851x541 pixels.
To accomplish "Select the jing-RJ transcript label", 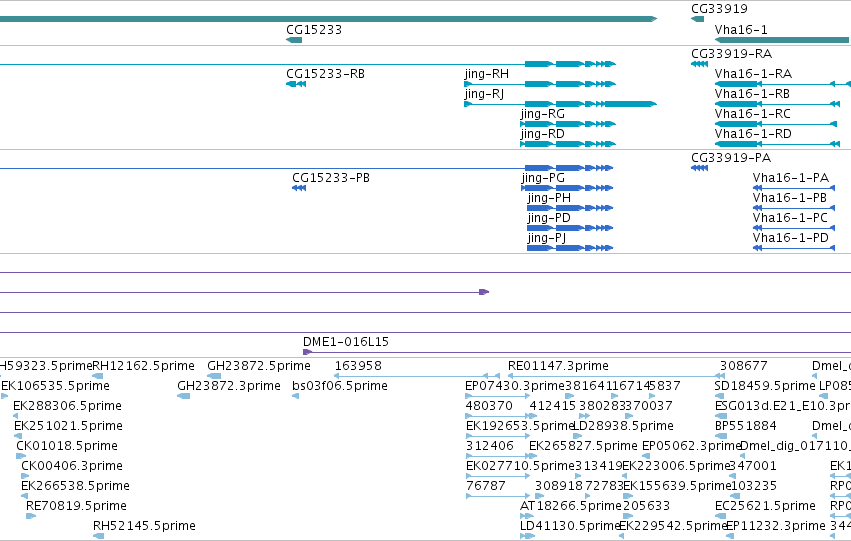I will pos(484,94).
